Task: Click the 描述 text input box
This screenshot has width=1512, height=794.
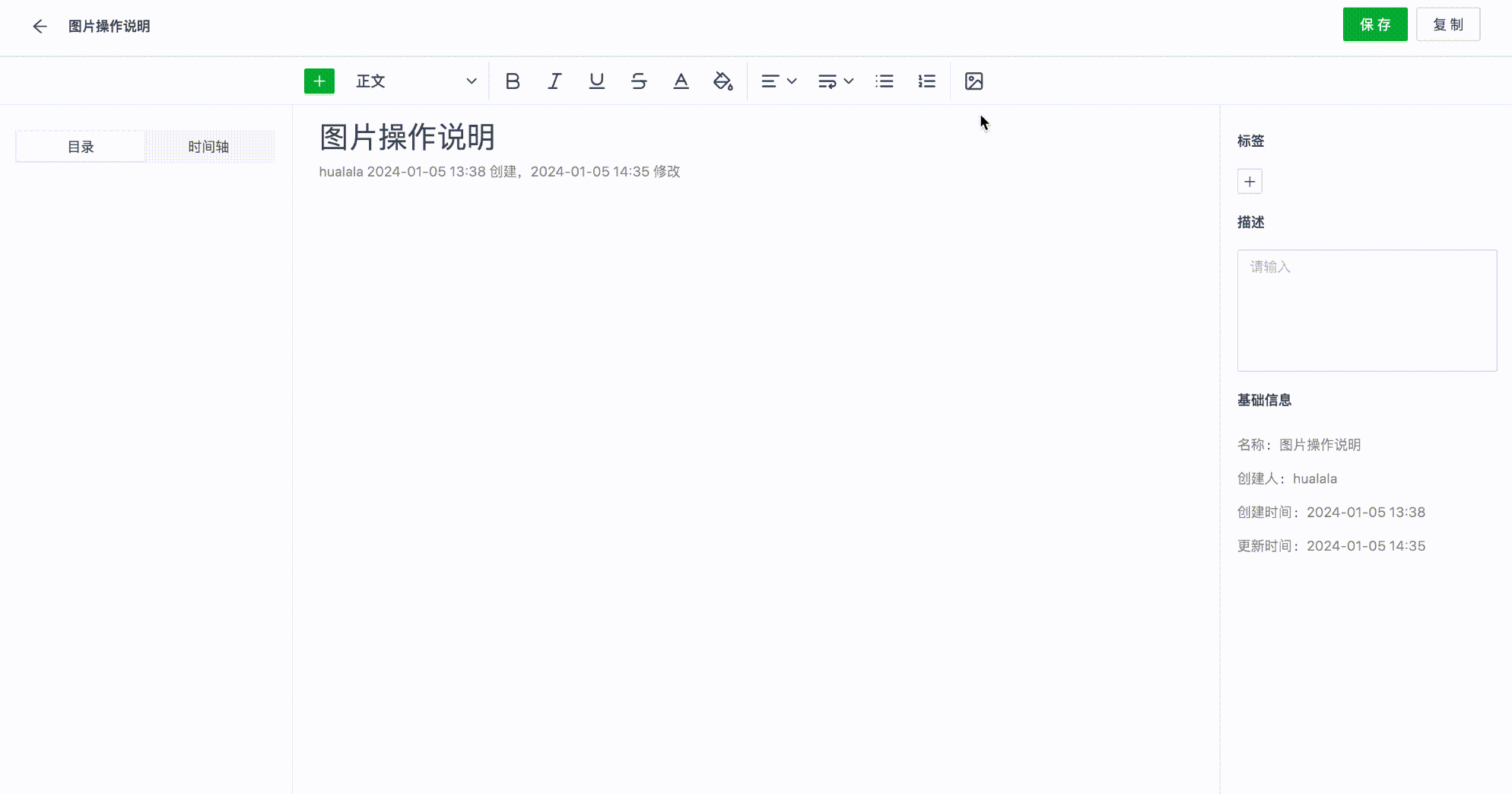Action: pyautogui.click(x=1367, y=310)
